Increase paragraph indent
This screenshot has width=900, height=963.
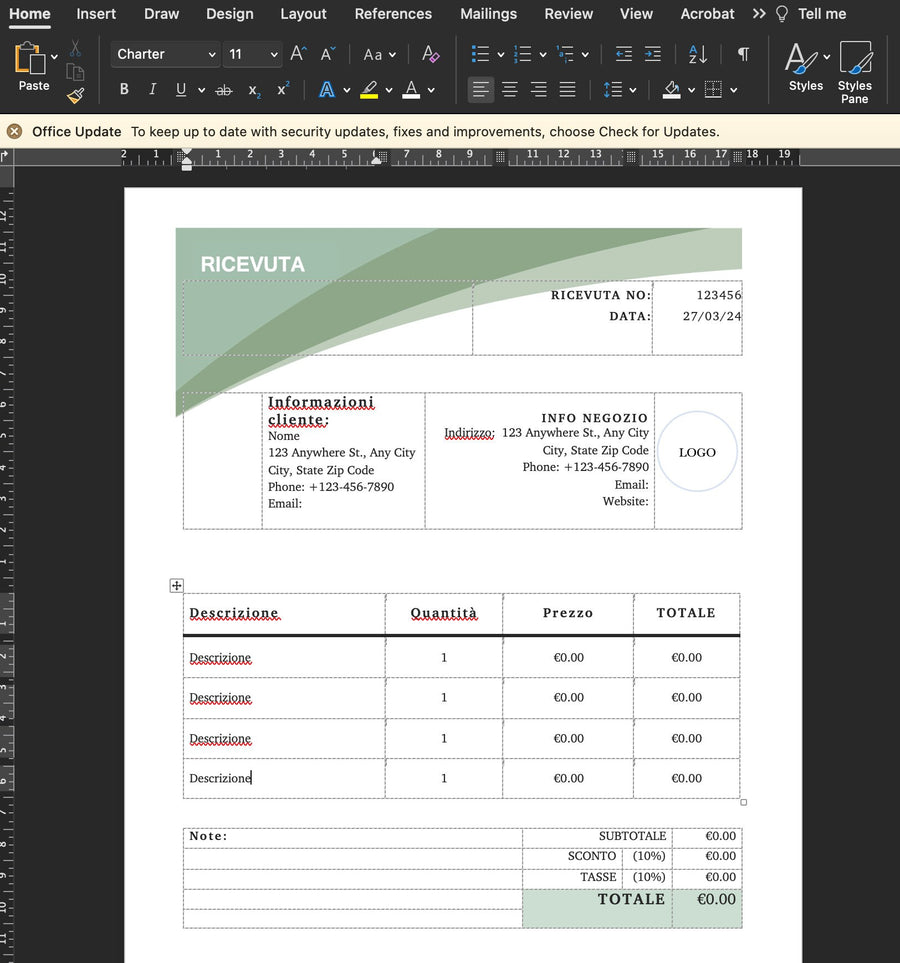click(652, 54)
